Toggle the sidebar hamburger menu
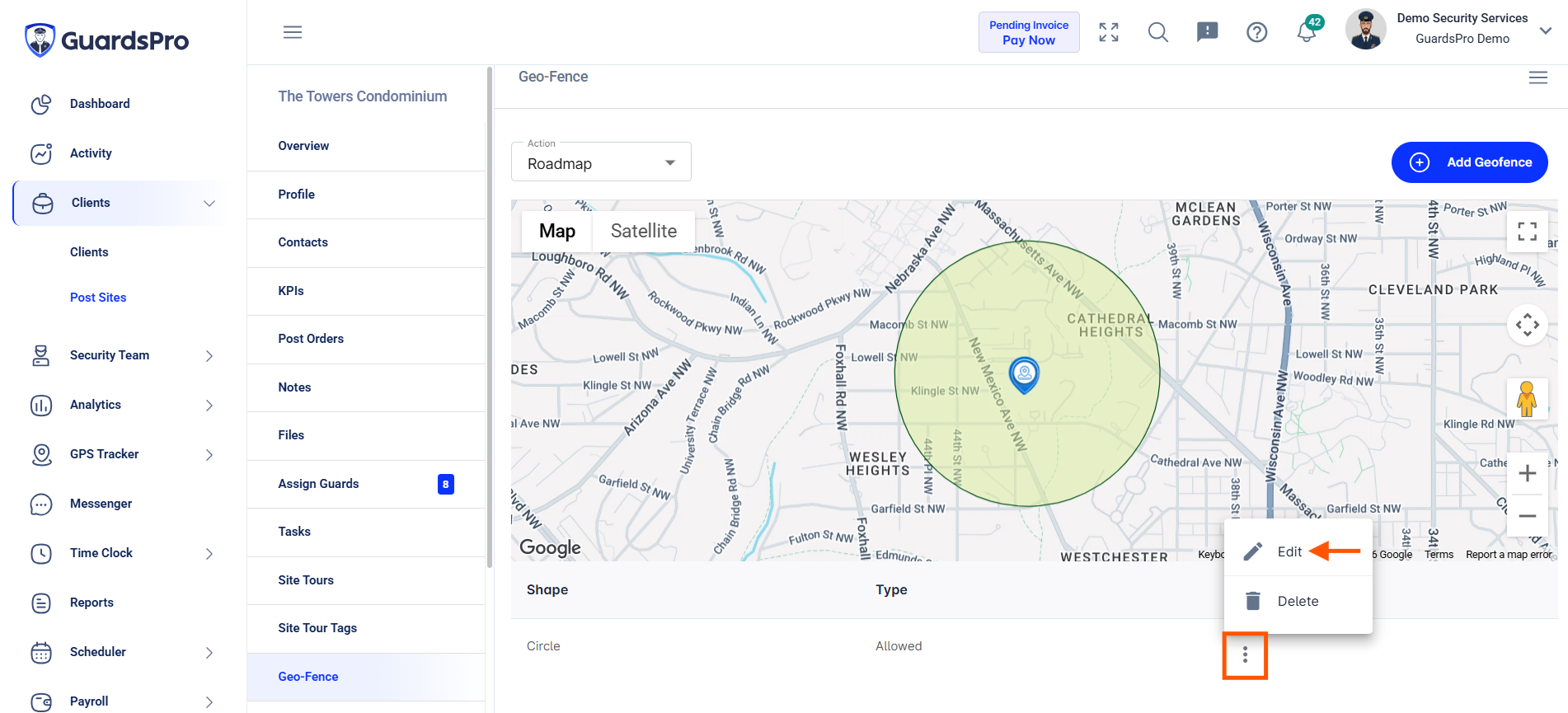Viewport: 1568px width, 713px height. pyautogui.click(x=293, y=32)
